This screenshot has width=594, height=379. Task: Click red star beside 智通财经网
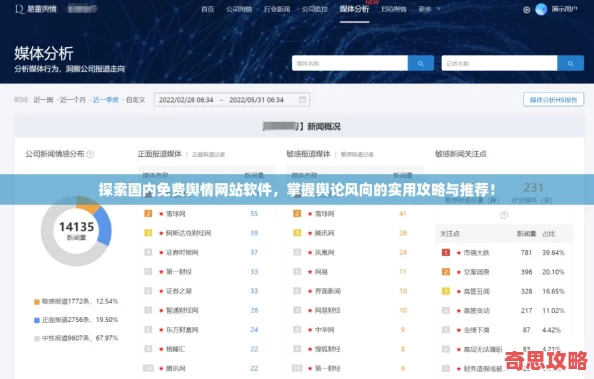click(161, 310)
